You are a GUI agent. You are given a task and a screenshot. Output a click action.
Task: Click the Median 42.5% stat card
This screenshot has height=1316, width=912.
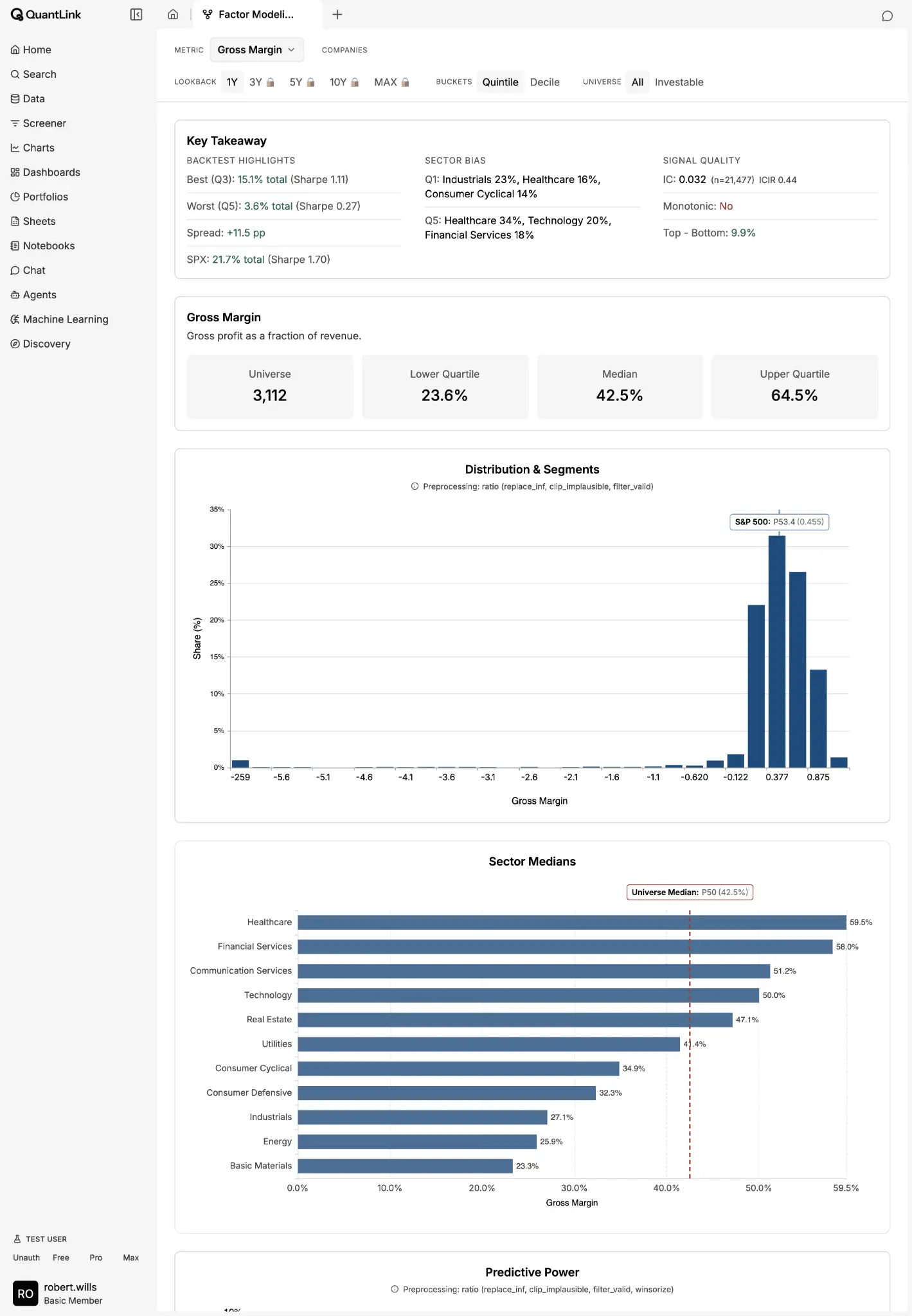pos(620,386)
